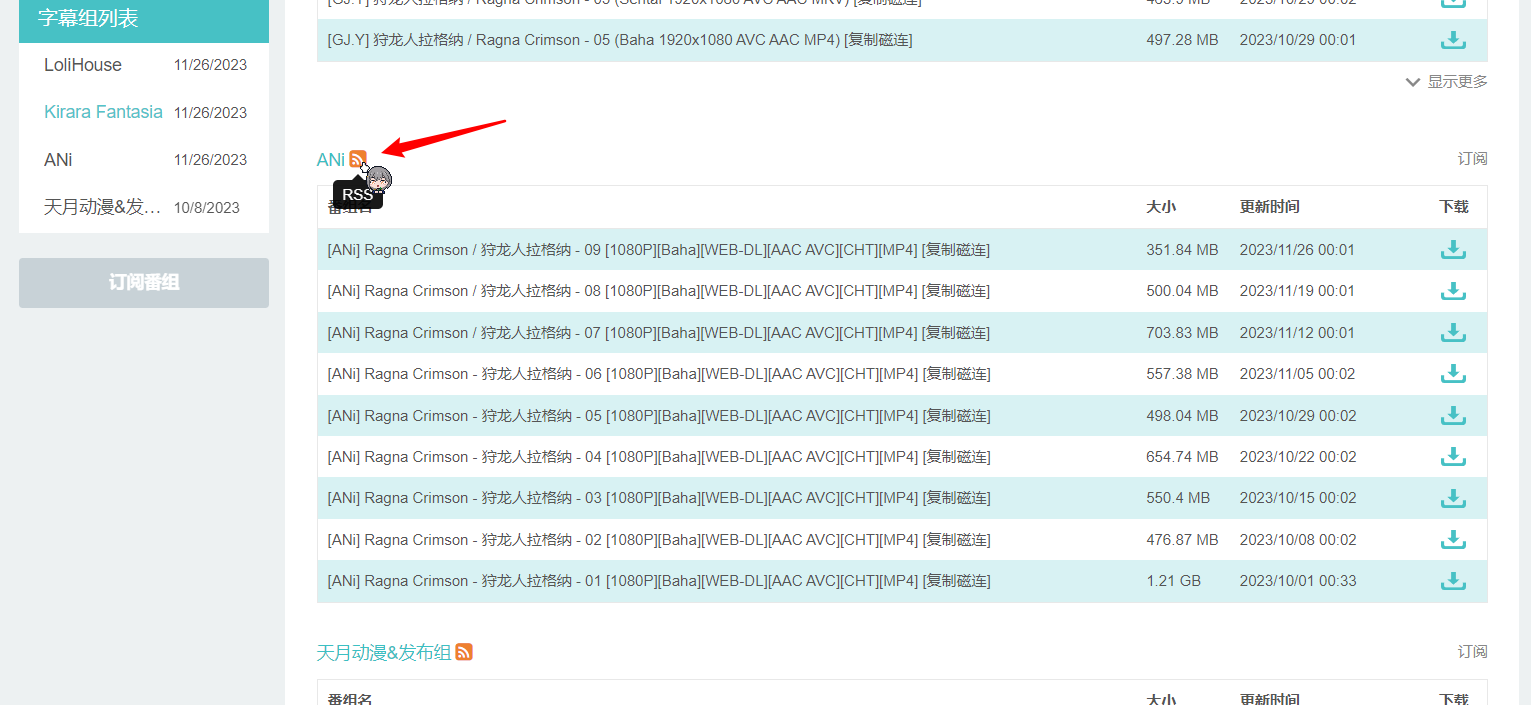1531x705 pixels.
Task: Select LoliHouse in subtitle group list
Action: 83,65
